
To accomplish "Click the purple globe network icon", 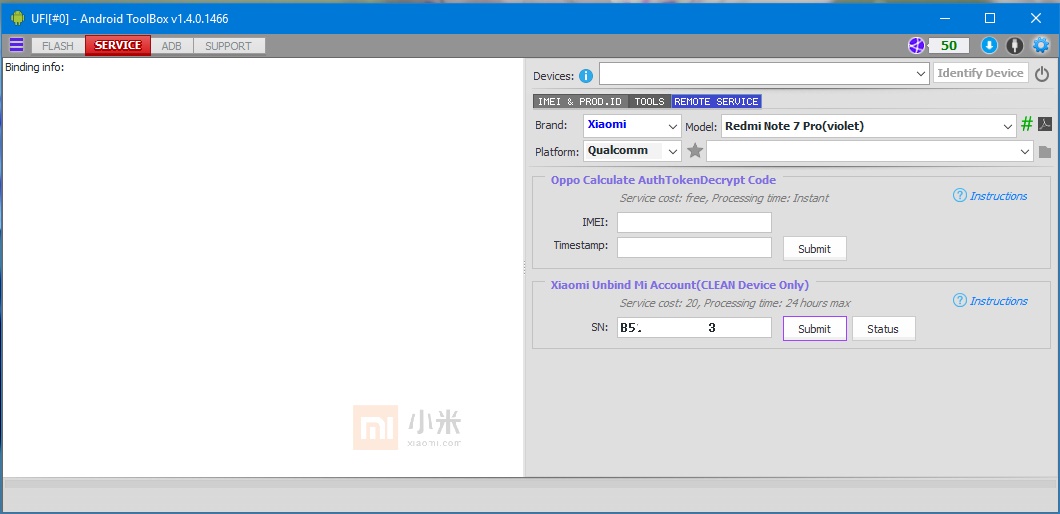I will [x=916, y=45].
